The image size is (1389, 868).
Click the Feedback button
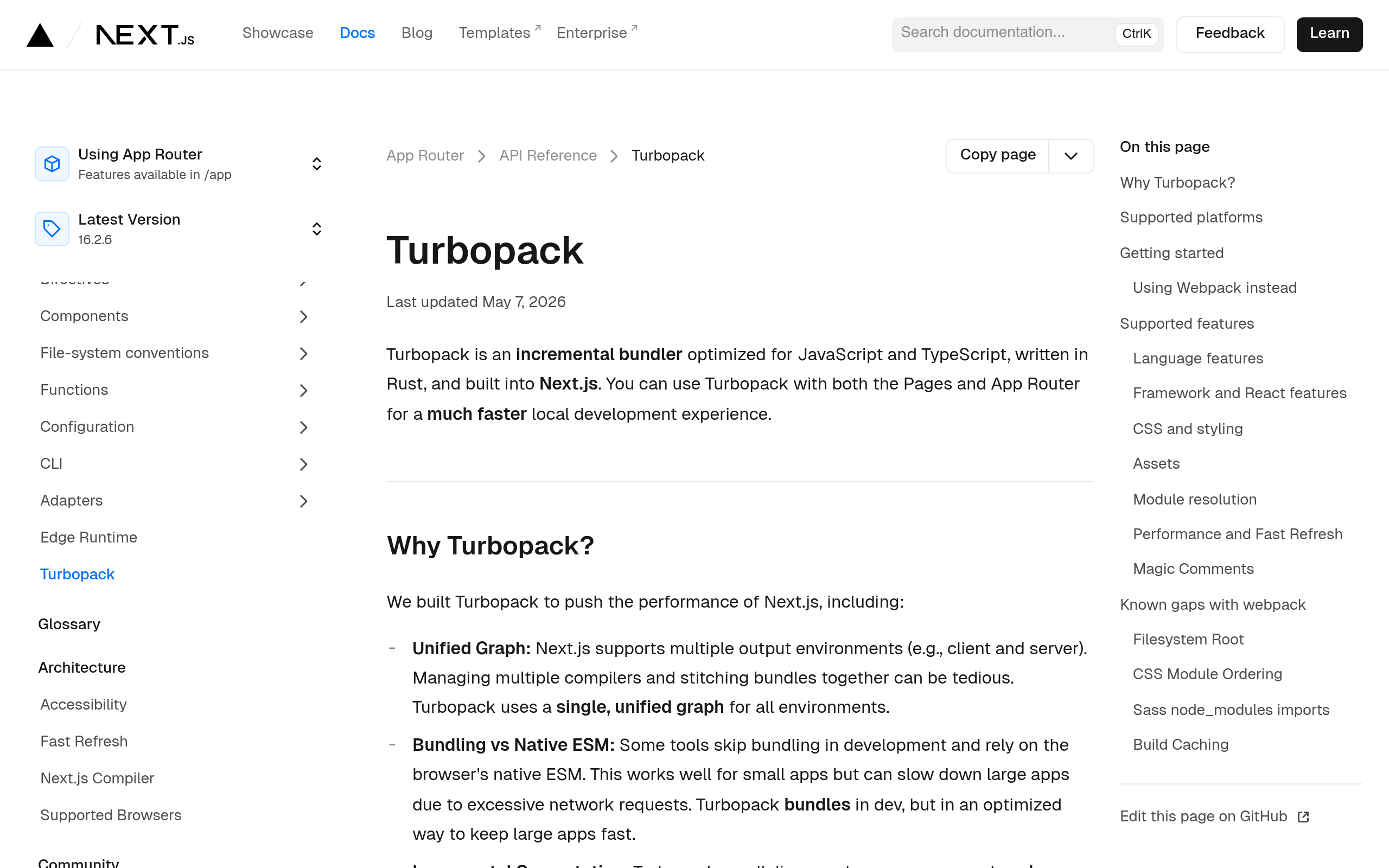tap(1230, 34)
